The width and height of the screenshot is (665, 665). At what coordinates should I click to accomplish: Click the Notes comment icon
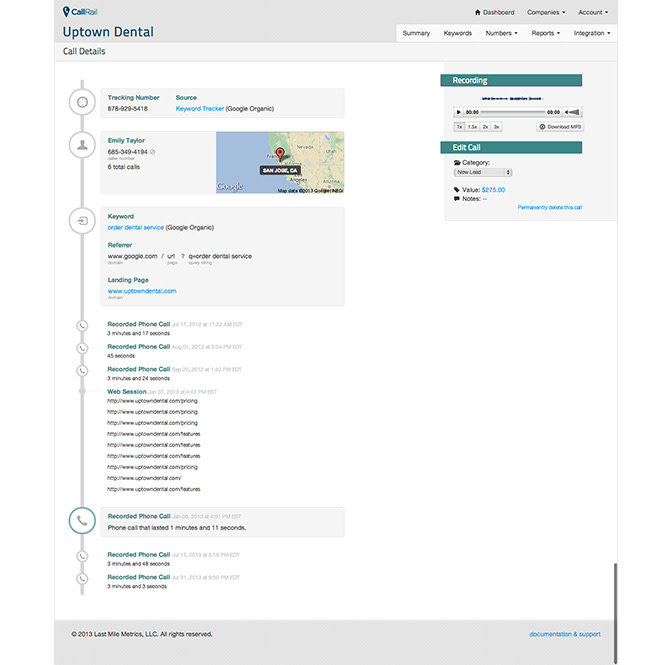457,198
